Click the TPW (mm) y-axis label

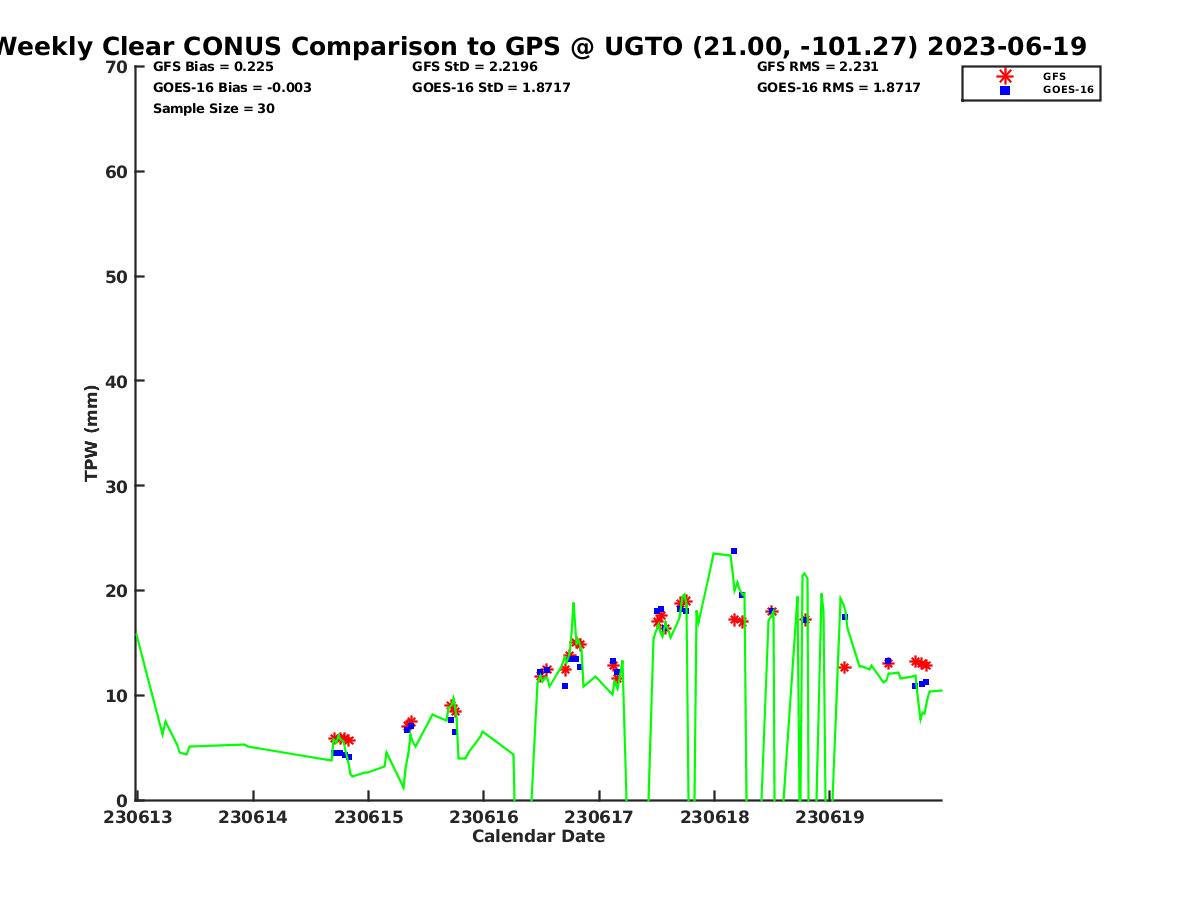(x=91, y=433)
